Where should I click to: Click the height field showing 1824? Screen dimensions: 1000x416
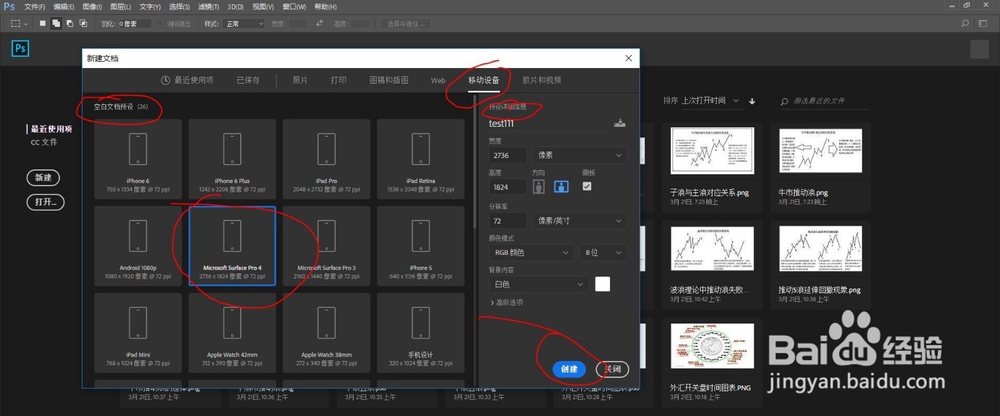point(508,186)
